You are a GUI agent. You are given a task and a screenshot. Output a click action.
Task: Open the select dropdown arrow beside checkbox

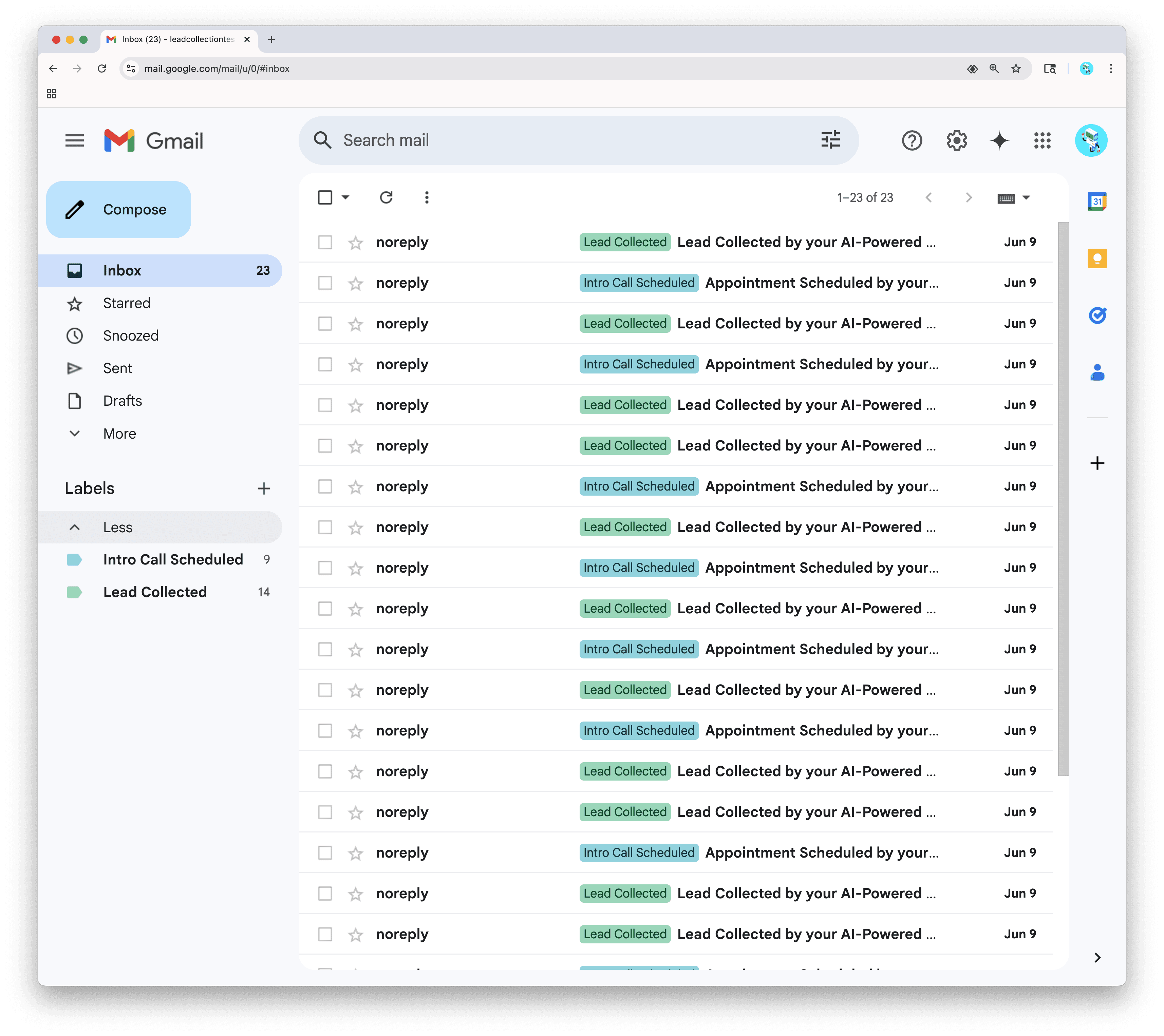(x=345, y=197)
